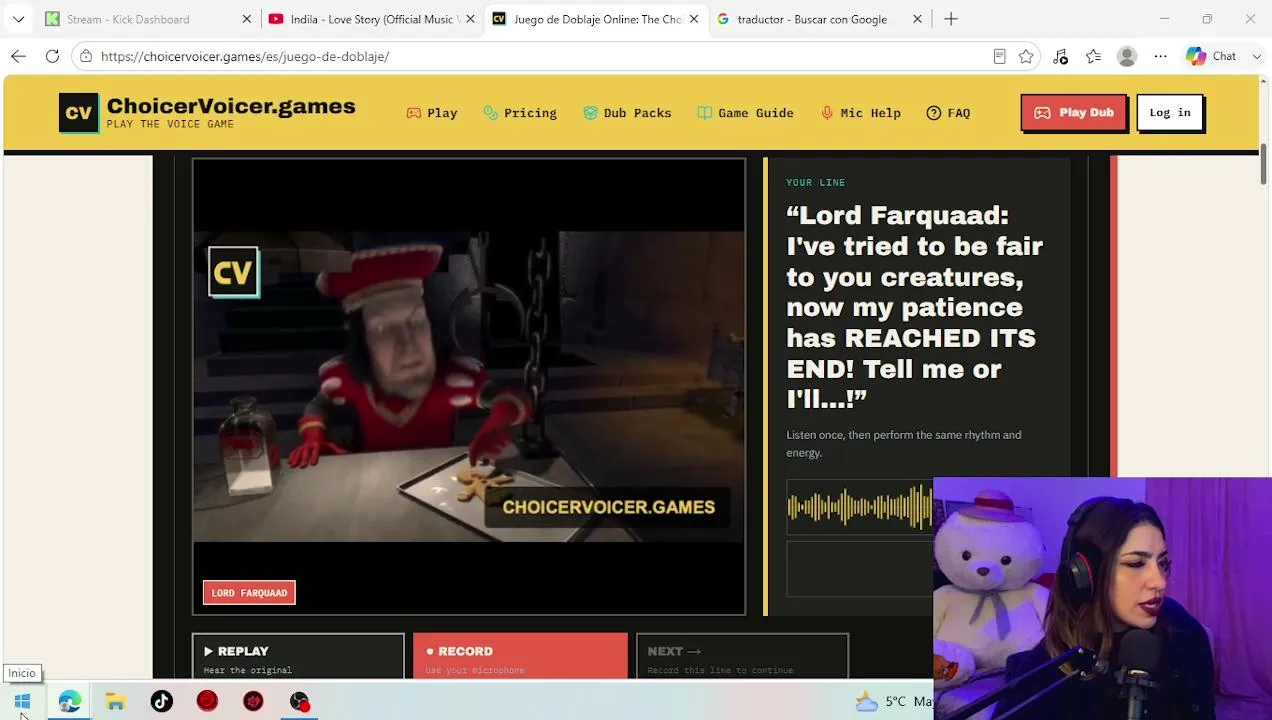The width and height of the screenshot is (1272, 720).
Task: Click the Log in button
Action: click(1170, 113)
